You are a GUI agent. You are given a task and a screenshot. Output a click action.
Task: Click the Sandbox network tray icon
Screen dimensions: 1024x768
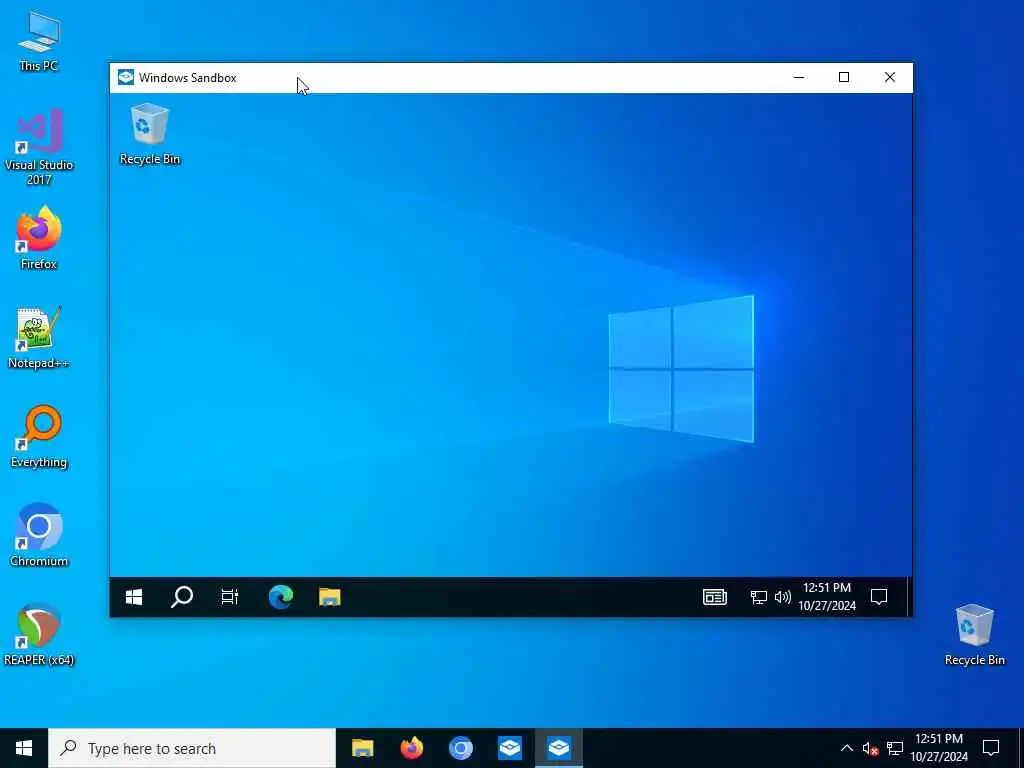click(x=758, y=597)
